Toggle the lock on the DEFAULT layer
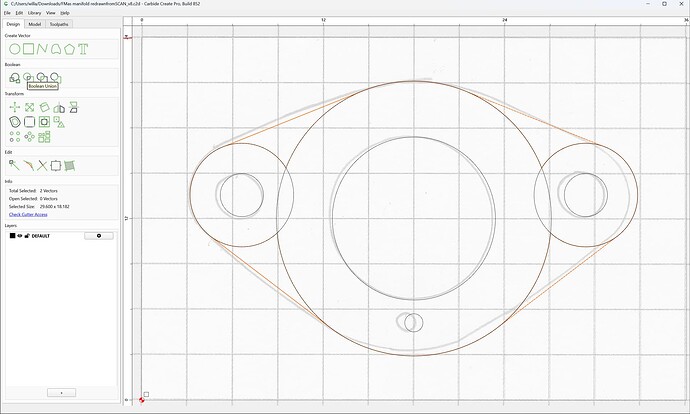The image size is (690, 414). pos(27,236)
